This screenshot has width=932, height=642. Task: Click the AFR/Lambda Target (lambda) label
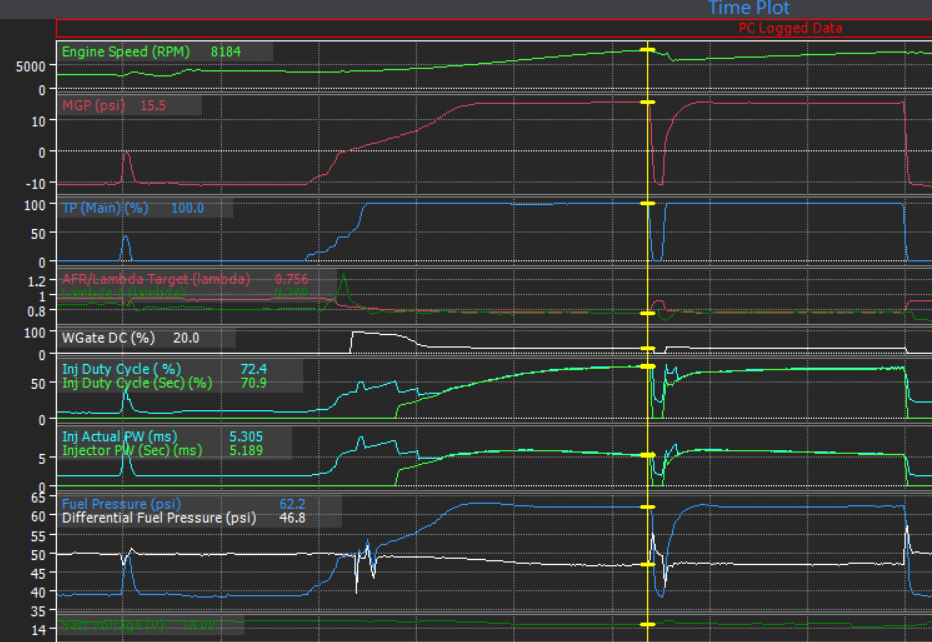[156, 279]
